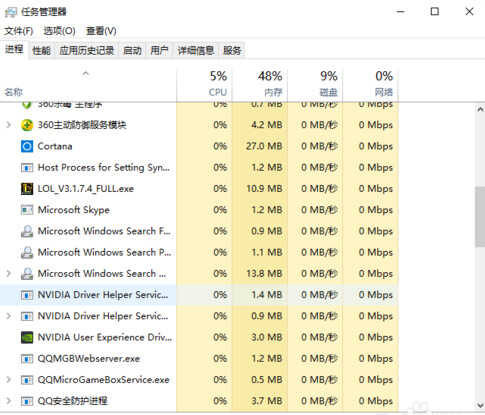Select the Cortana process name
The height and width of the screenshot is (415, 485).
[55, 146]
